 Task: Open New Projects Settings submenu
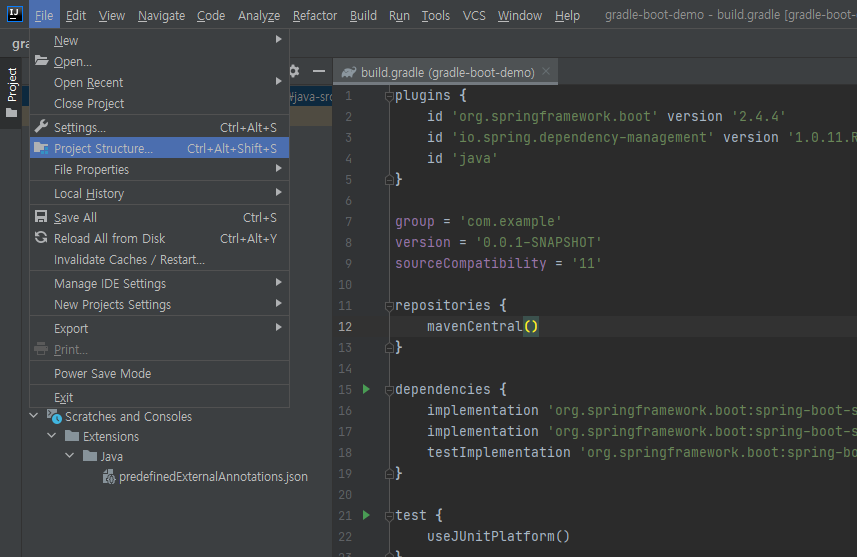point(159,304)
